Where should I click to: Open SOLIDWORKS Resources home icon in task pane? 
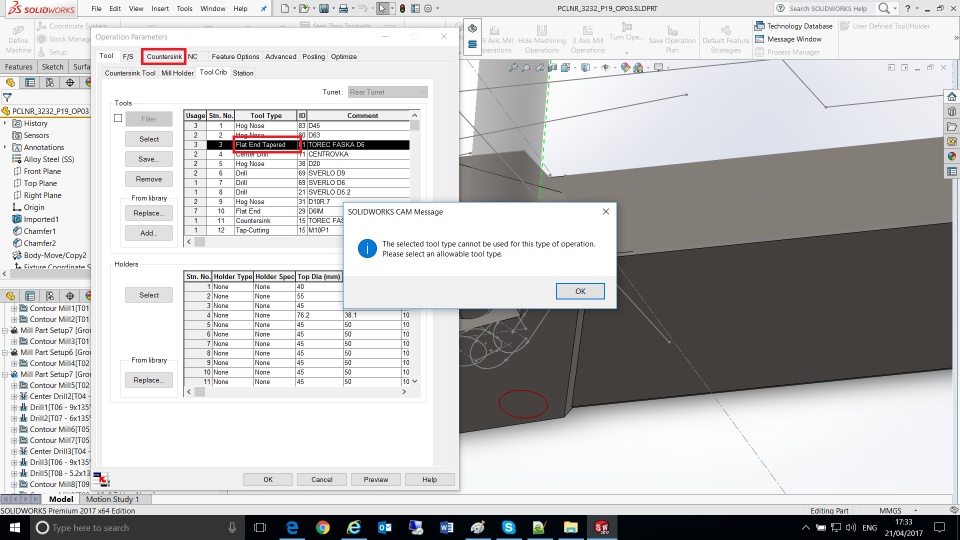point(951,97)
